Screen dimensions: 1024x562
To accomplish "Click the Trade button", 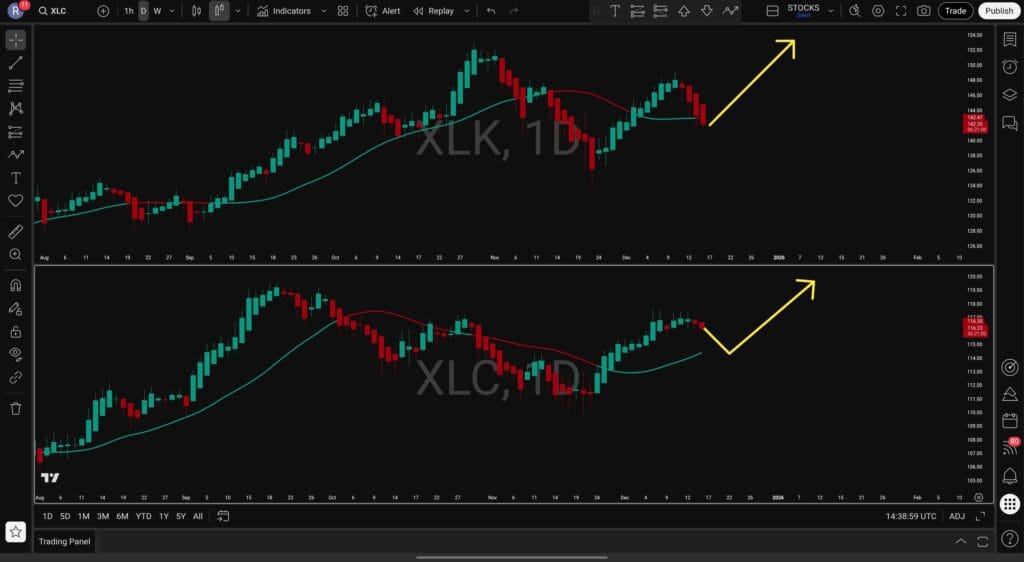I will click(955, 11).
